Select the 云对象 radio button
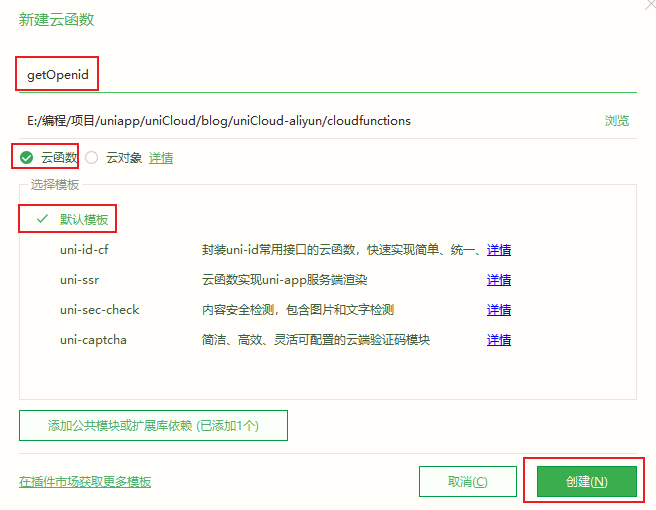 (x=92, y=158)
